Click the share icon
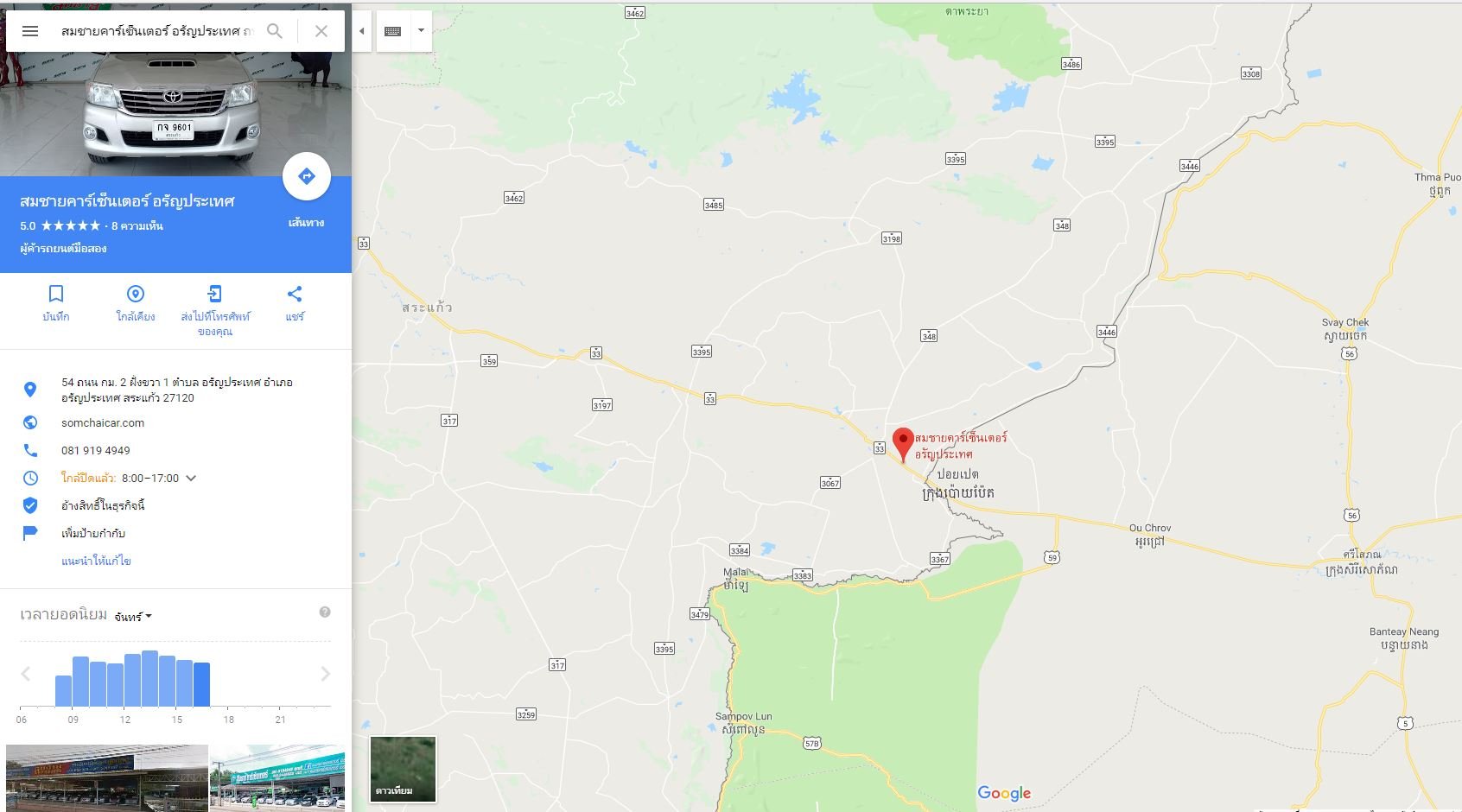 pos(295,295)
